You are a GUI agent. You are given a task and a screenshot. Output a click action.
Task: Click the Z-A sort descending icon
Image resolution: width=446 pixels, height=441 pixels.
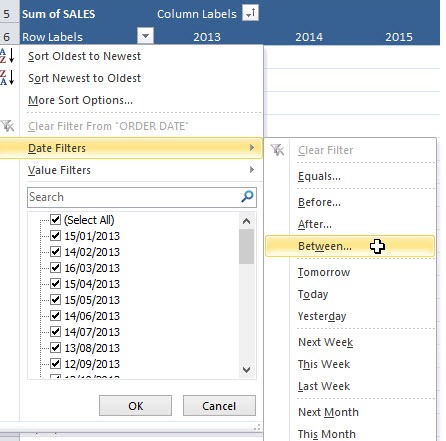tap(7, 77)
